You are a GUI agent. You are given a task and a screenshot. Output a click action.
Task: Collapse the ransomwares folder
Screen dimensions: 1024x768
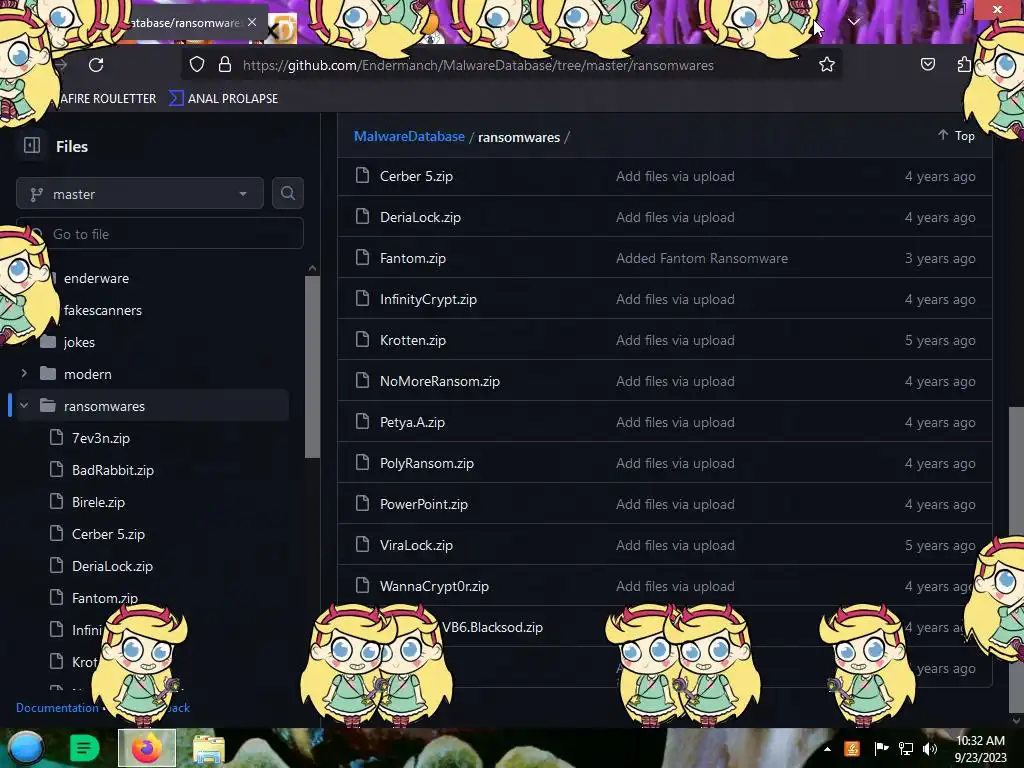[24, 406]
